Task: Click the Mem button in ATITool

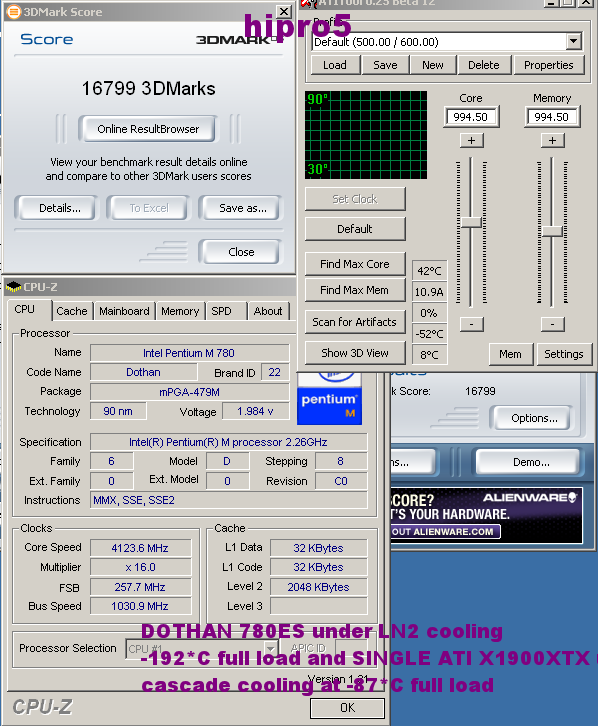Action: (x=511, y=354)
